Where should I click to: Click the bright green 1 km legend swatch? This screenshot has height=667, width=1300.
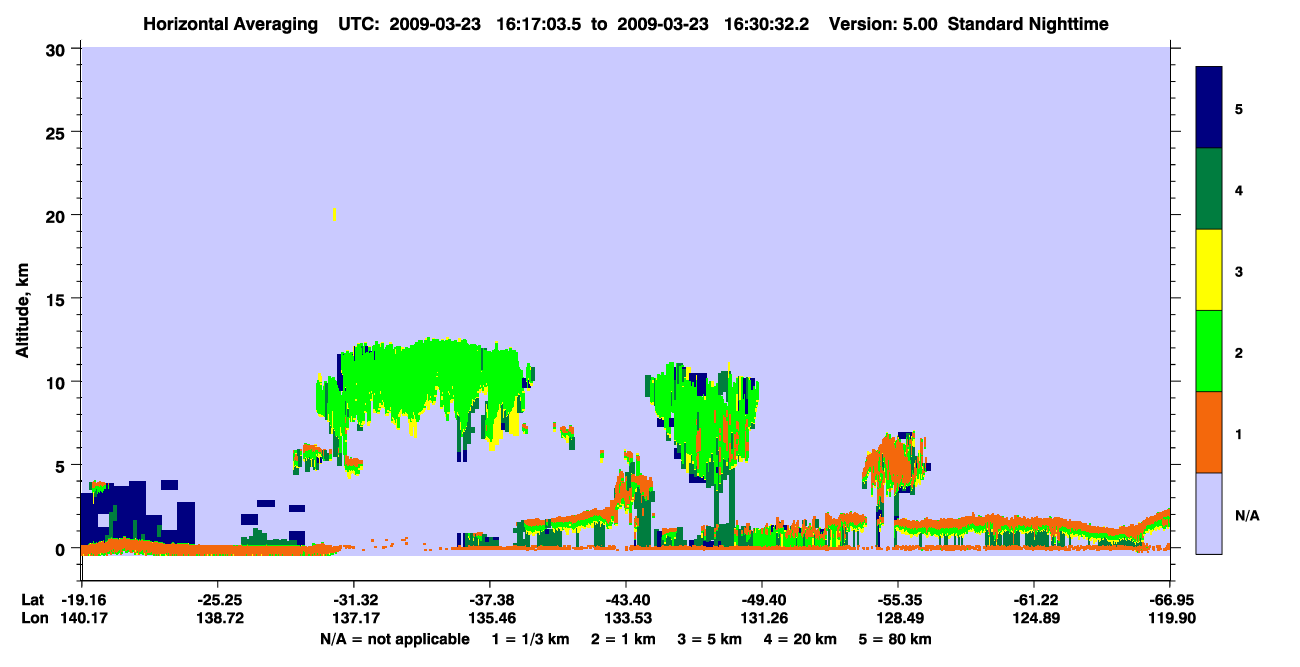click(x=1209, y=351)
